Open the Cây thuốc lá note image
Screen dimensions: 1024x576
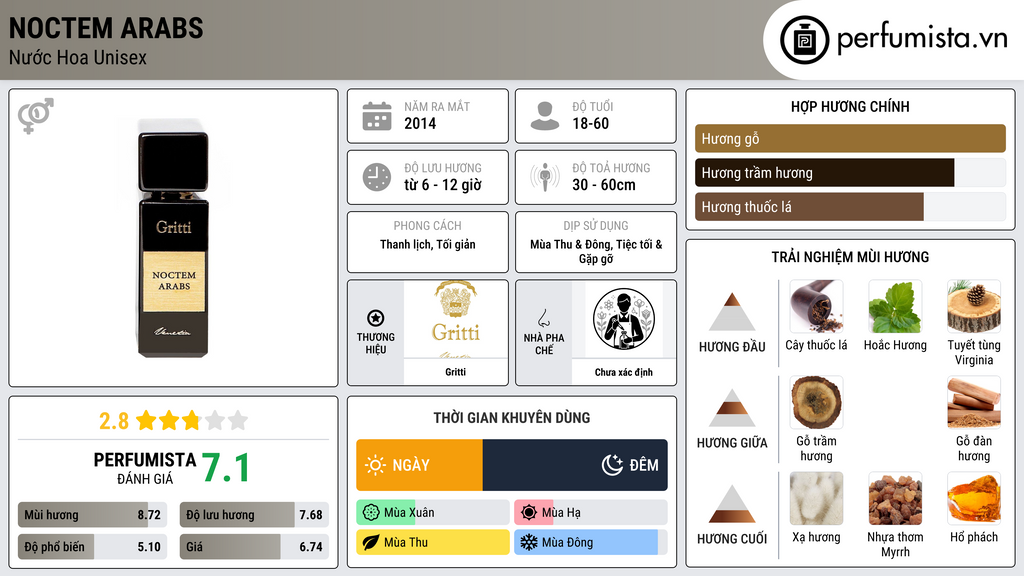pos(816,306)
